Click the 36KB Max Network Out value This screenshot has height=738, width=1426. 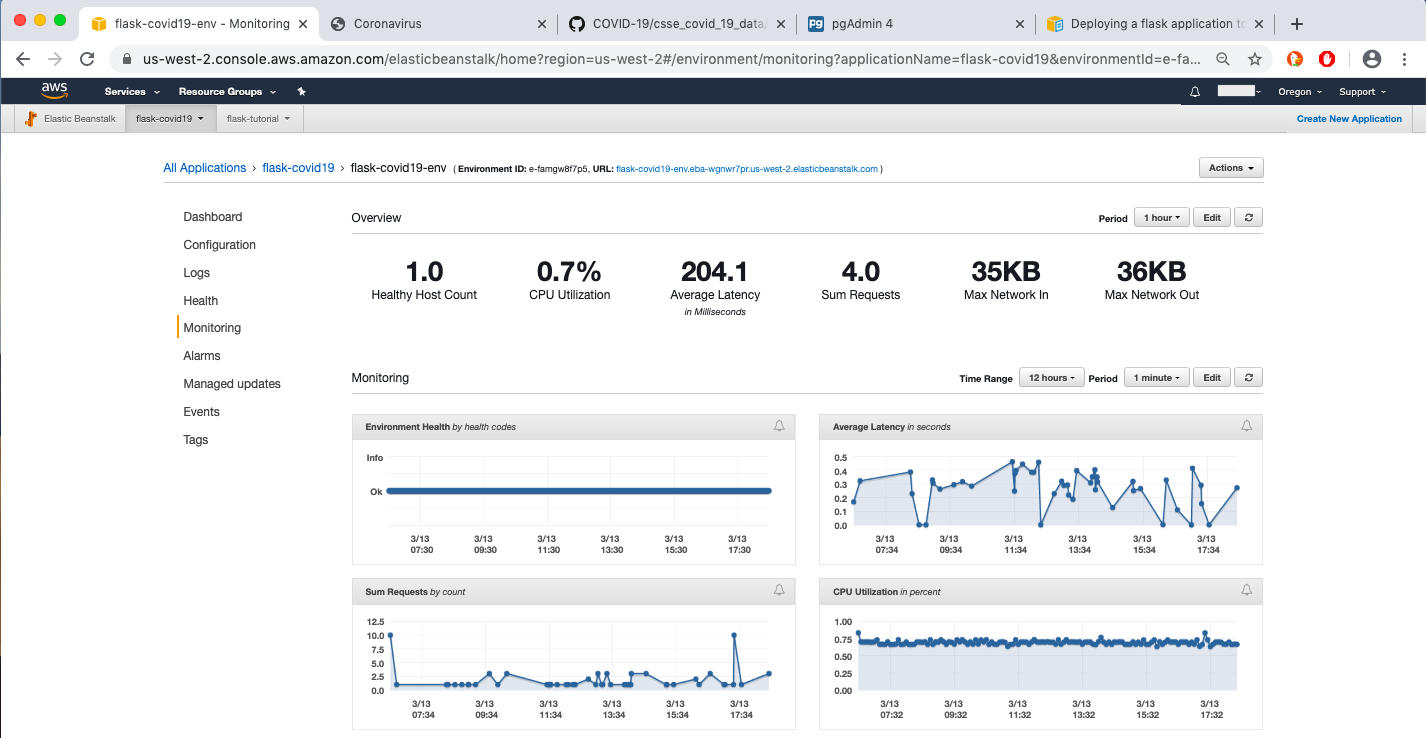tap(1151, 271)
